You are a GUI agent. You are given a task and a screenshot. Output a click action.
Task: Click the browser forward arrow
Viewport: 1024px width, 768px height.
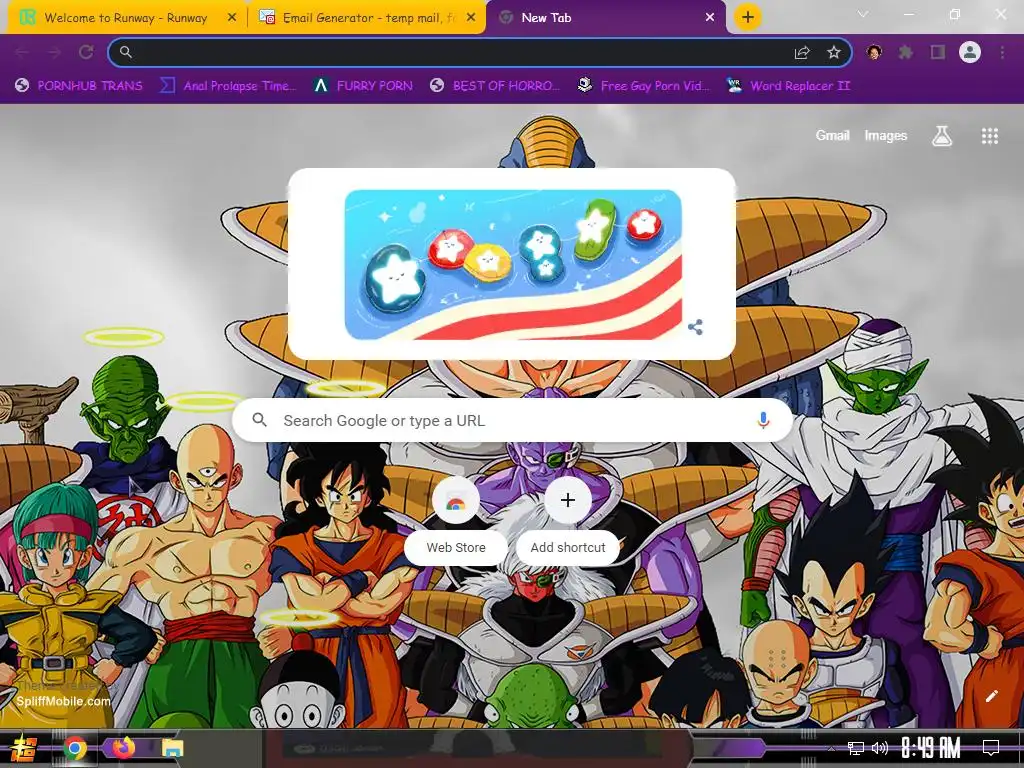coord(54,52)
